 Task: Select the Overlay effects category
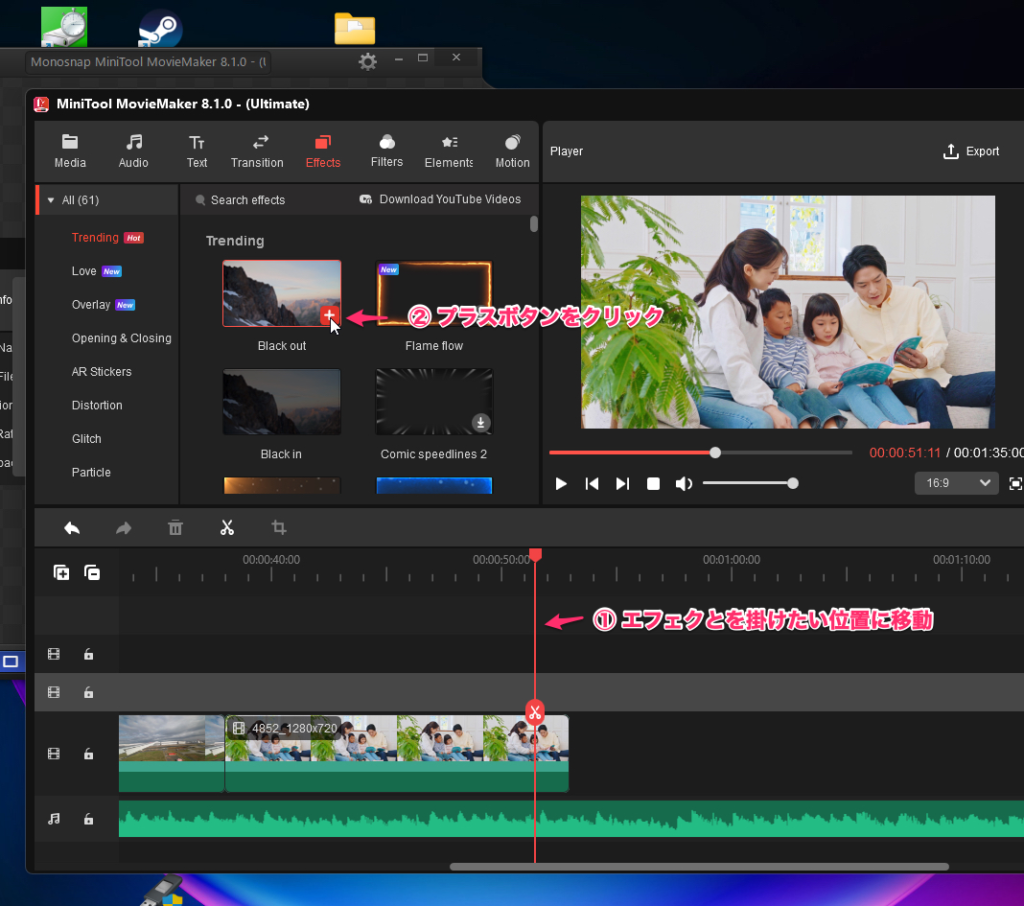tap(91, 305)
